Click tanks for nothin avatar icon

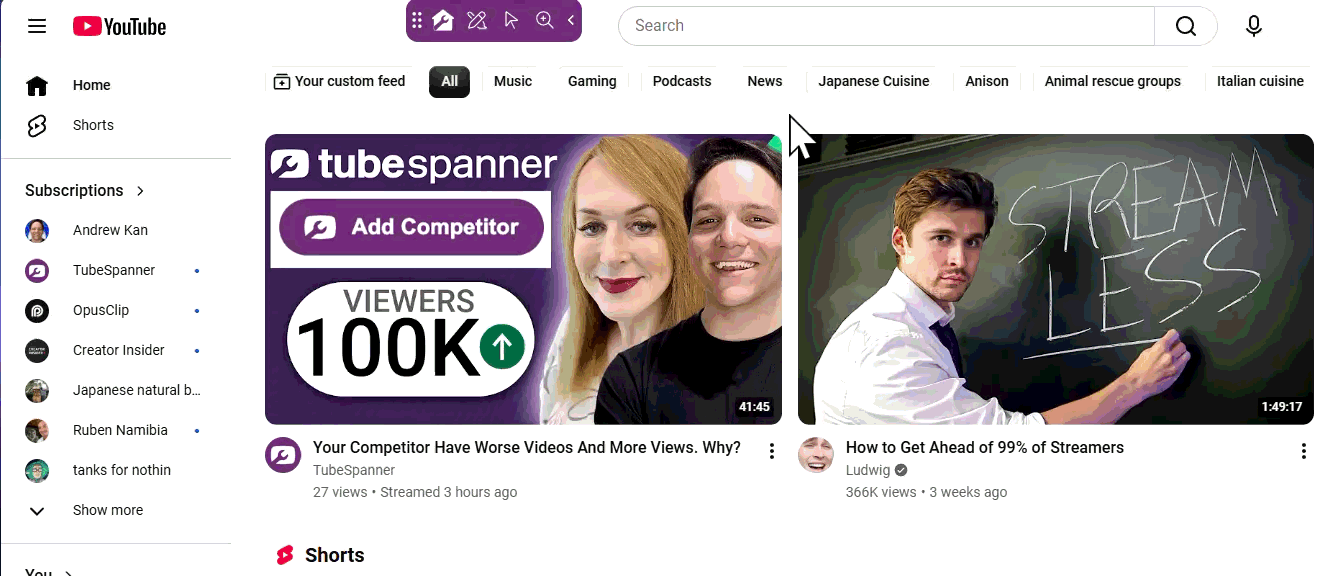point(37,471)
